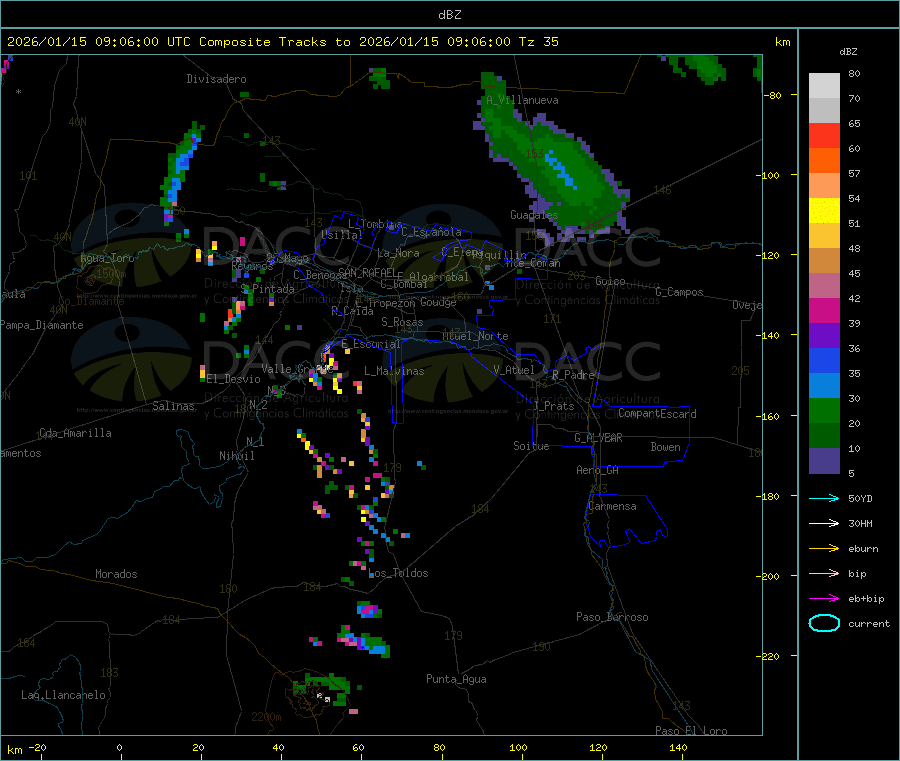Click the green 20 dBZ color swatch
Viewport: 900px width, 761px height.
pyautogui.click(x=824, y=410)
